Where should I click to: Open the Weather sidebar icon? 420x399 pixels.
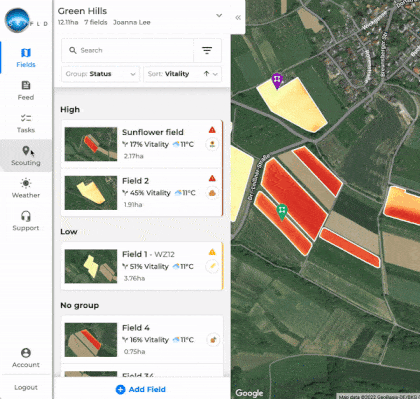click(26, 183)
